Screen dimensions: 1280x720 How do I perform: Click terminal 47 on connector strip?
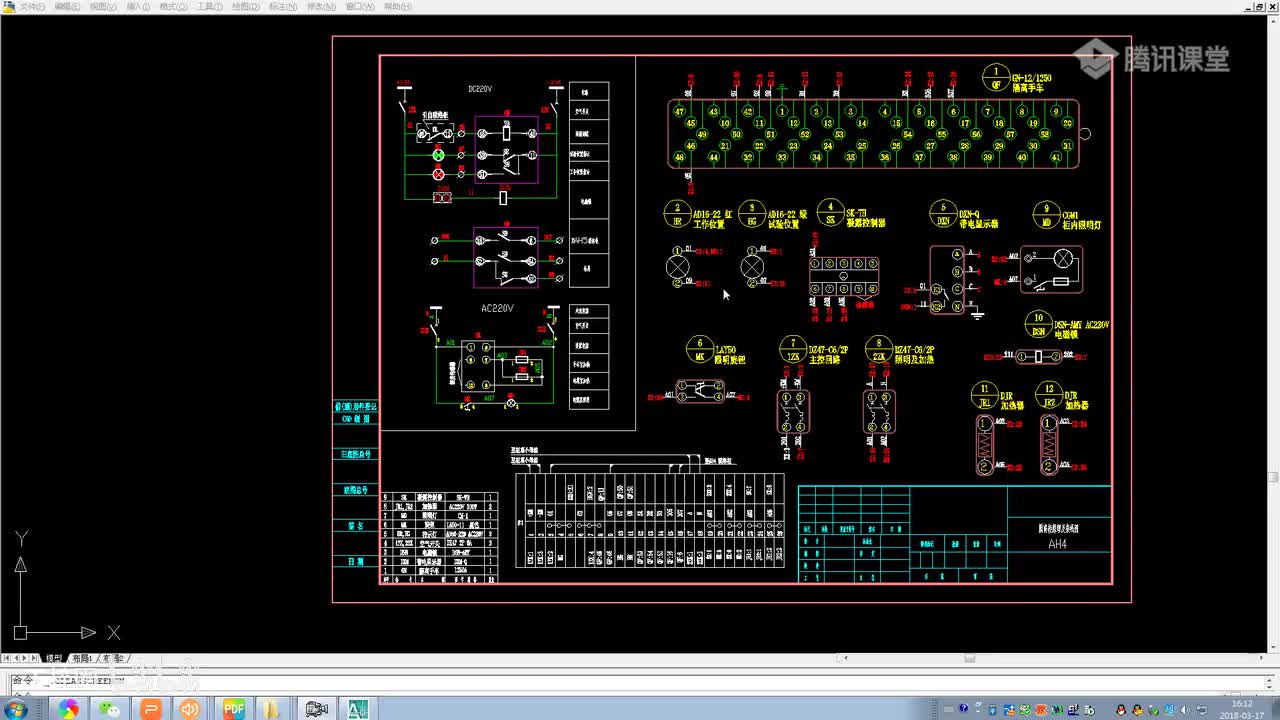pyautogui.click(x=679, y=112)
